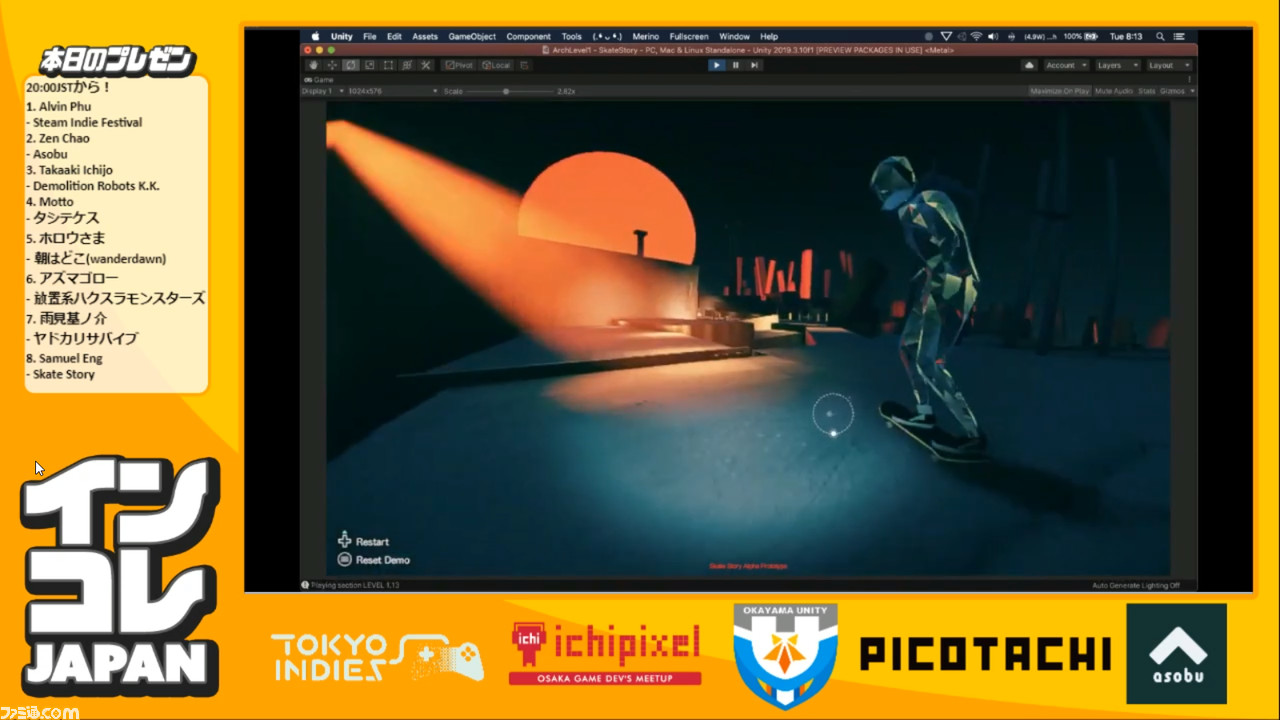Open the Account dropdown
The image size is (1280, 720).
pyautogui.click(x=1066, y=65)
